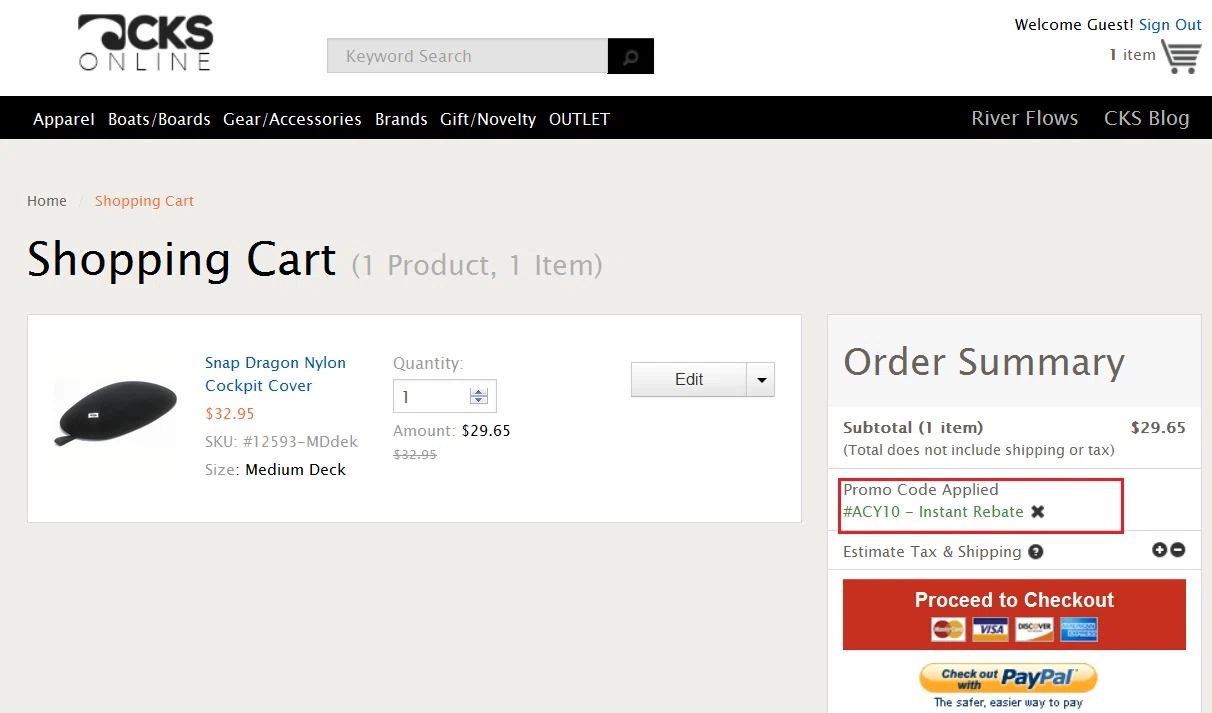
Task: Click the Estimate Tax & Shipping label
Action: (932, 552)
